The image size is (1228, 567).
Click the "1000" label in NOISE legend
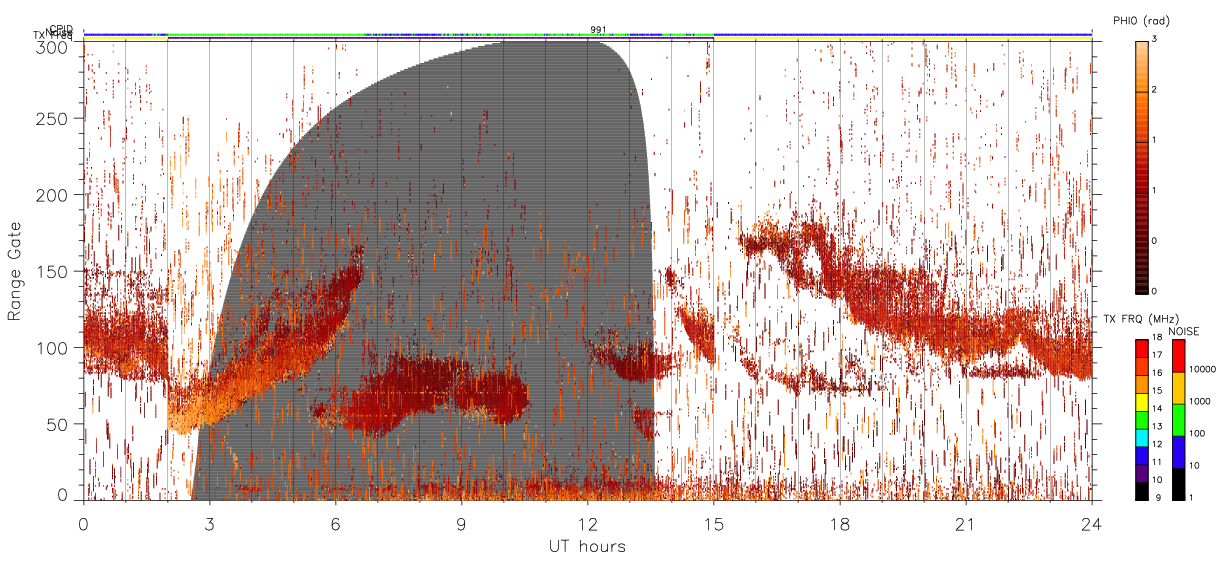point(1201,401)
